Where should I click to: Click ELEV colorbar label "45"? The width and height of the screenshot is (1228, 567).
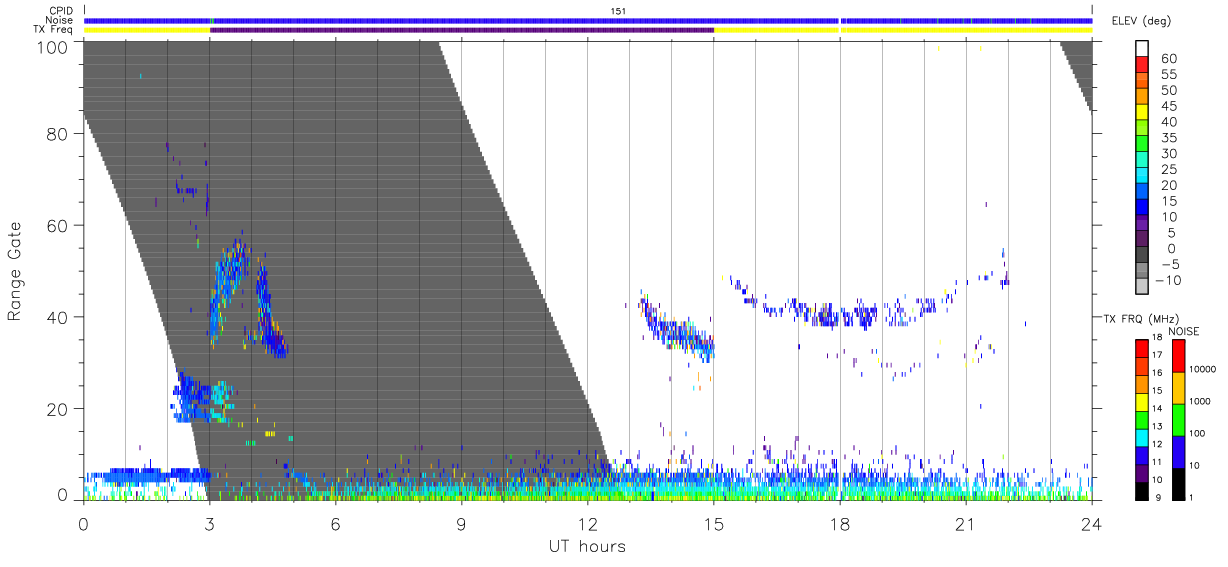(1168, 106)
